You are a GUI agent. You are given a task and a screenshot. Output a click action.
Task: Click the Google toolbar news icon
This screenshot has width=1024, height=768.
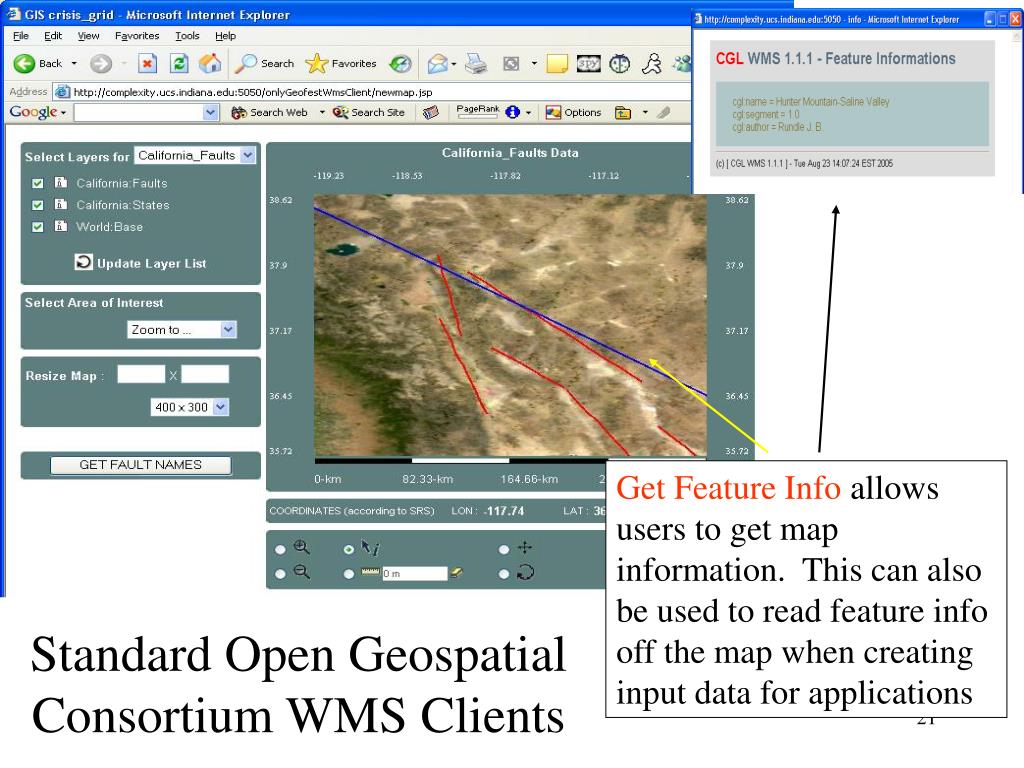pos(430,112)
